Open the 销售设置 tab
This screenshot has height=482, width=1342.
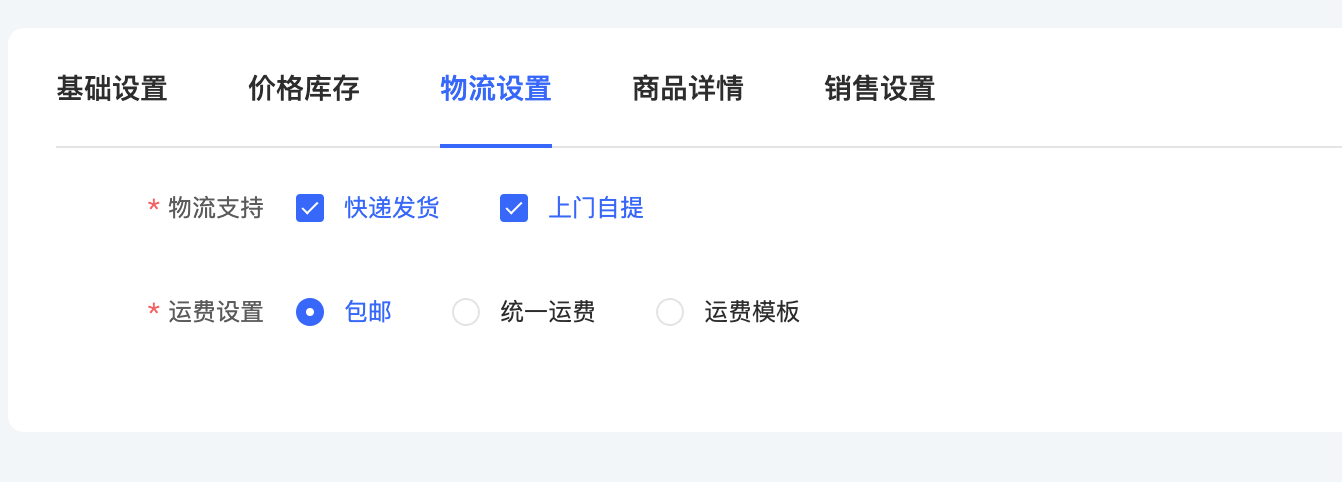click(880, 89)
